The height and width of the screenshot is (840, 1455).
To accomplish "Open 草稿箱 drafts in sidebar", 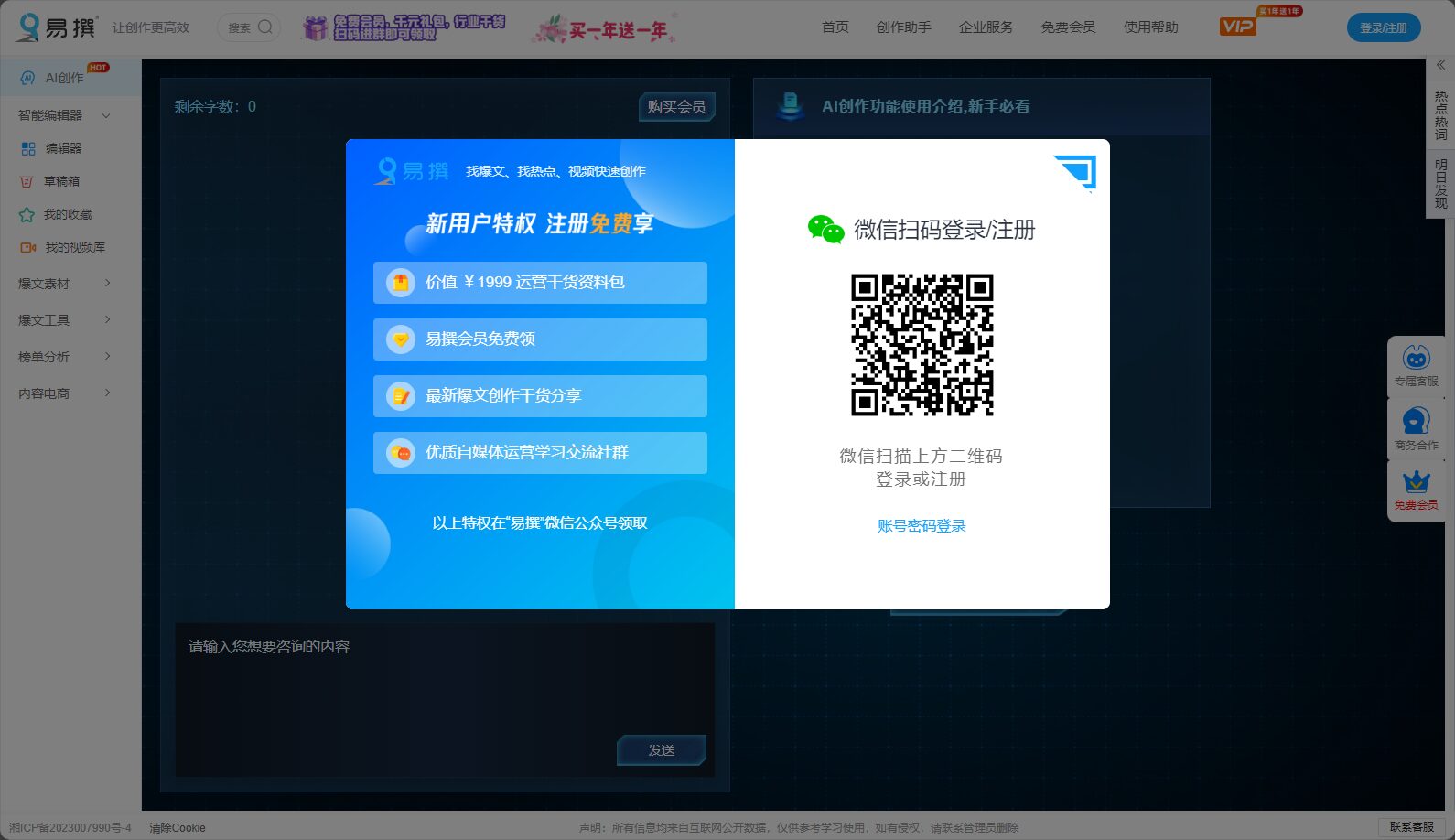I will click(x=61, y=181).
